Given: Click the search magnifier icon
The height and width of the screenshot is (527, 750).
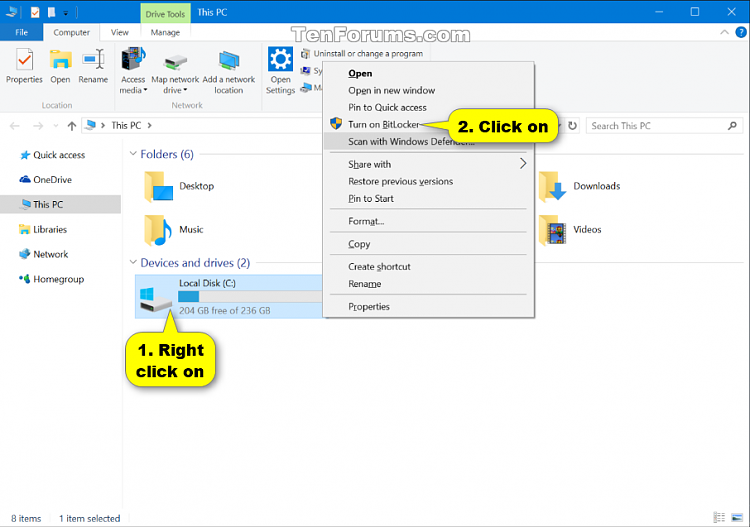Looking at the screenshot, I should [x=732, y=126].
